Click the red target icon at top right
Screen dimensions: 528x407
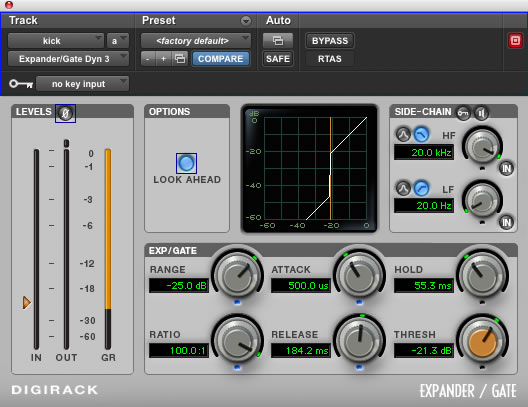[x=515, y=41]
